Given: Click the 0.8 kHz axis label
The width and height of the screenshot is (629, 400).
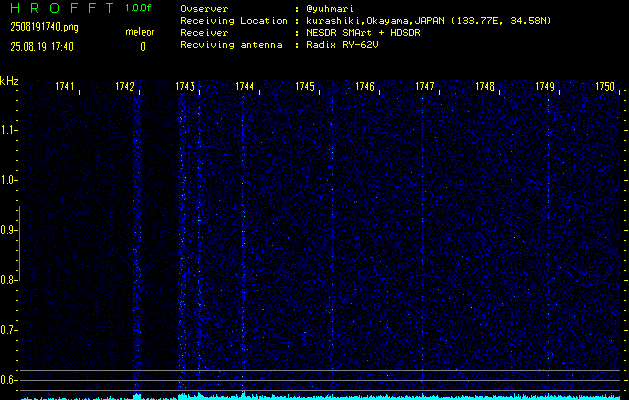Looking at the screenshot, I should coord(8,280).
